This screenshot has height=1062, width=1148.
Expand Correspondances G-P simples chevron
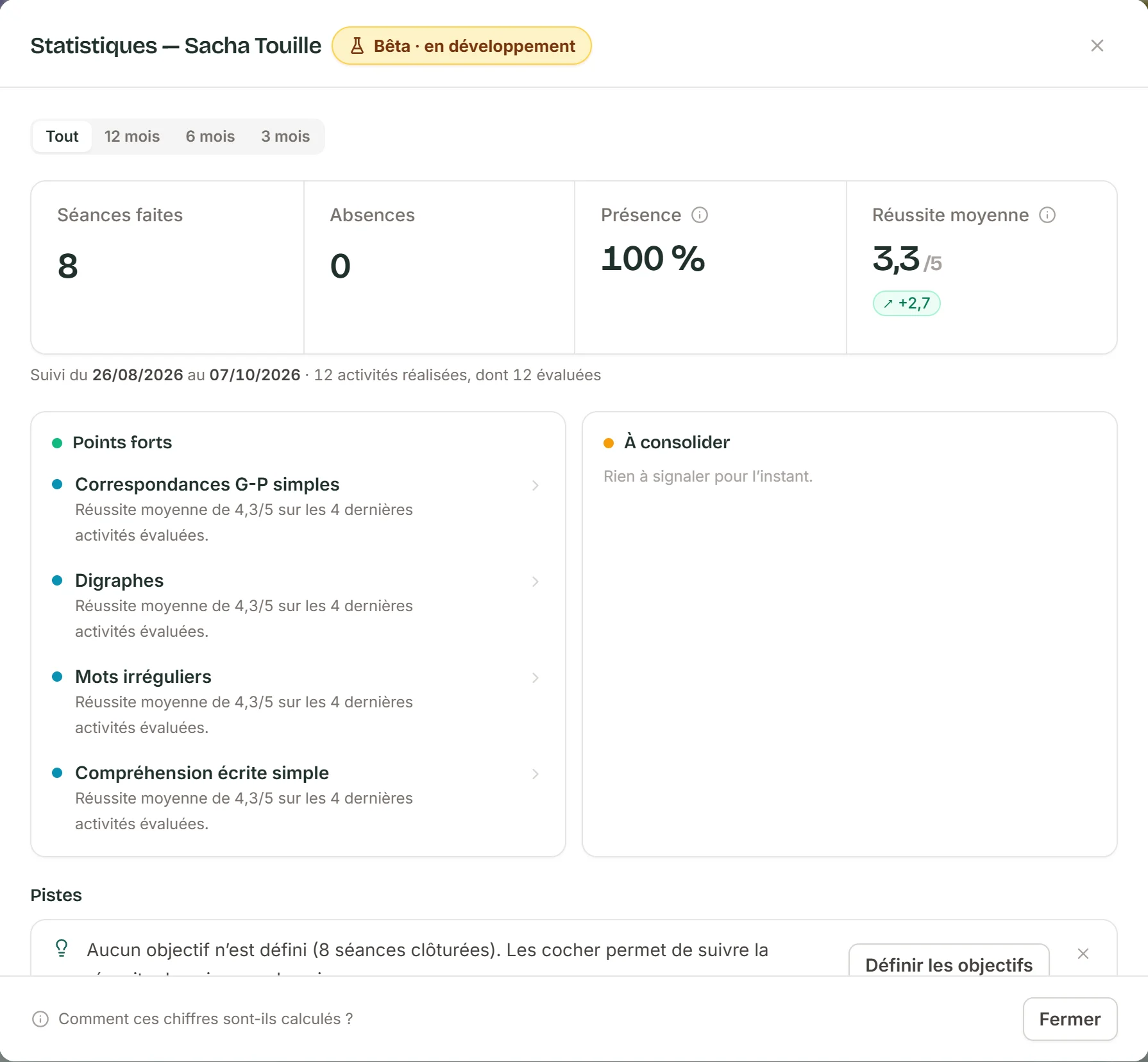(535, 485)
